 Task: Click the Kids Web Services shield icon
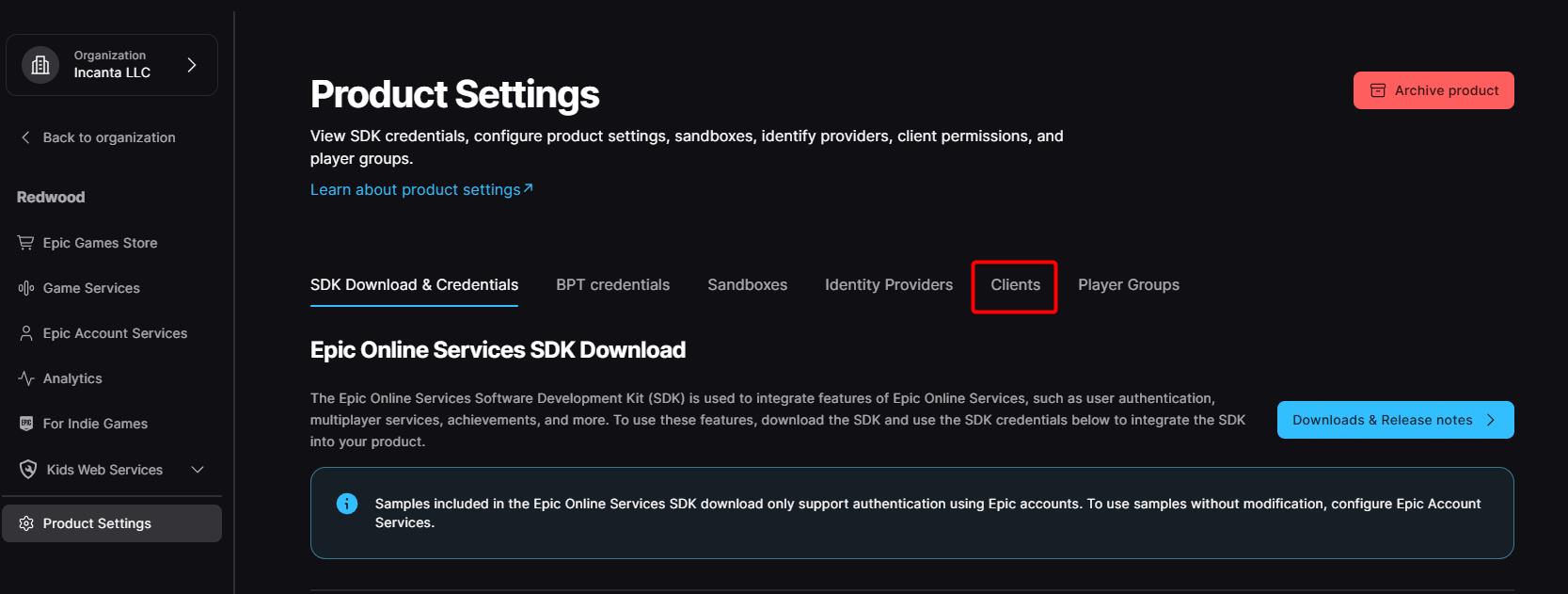click(x=28, y=470)
